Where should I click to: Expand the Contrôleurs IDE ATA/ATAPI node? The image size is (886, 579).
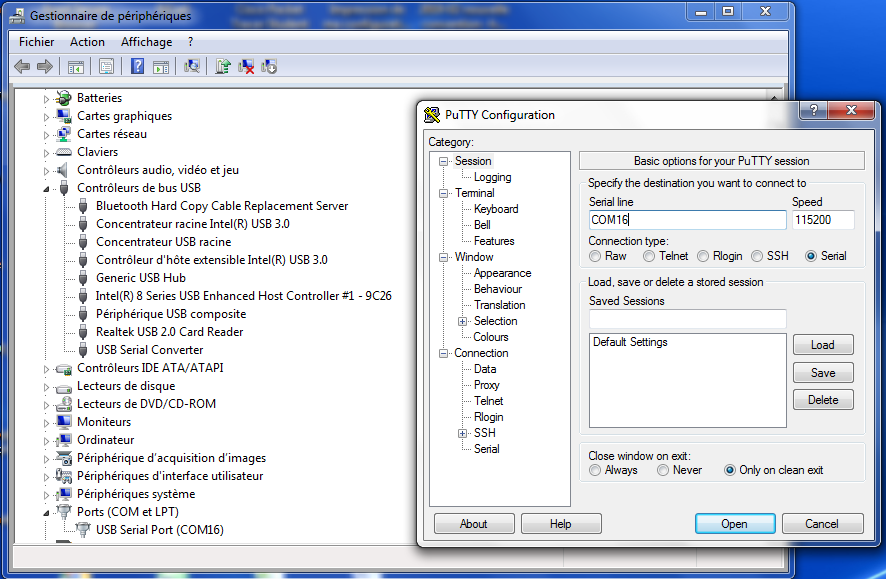tap(46, 369)
